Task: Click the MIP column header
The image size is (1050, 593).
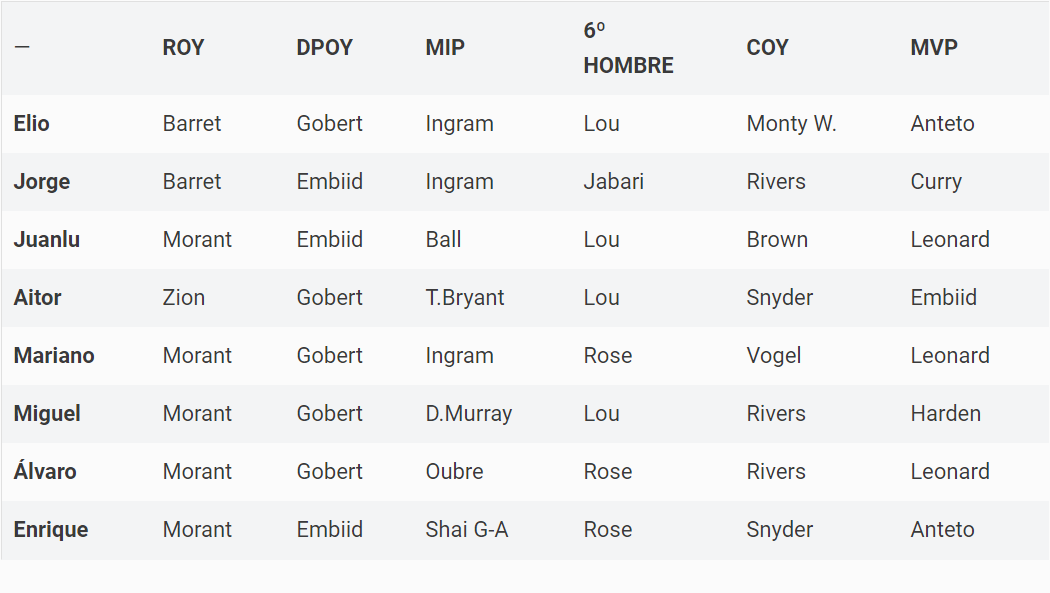Action: [x=445, y=48]
